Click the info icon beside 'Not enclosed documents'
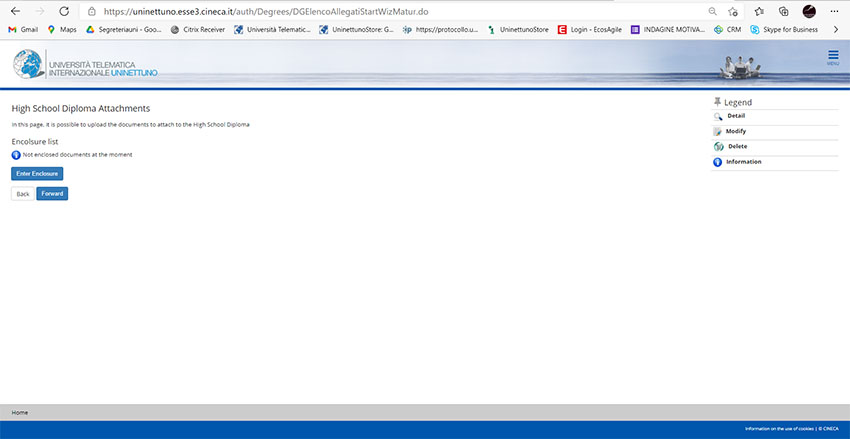850x439 pixels. [x=16, y=155]
